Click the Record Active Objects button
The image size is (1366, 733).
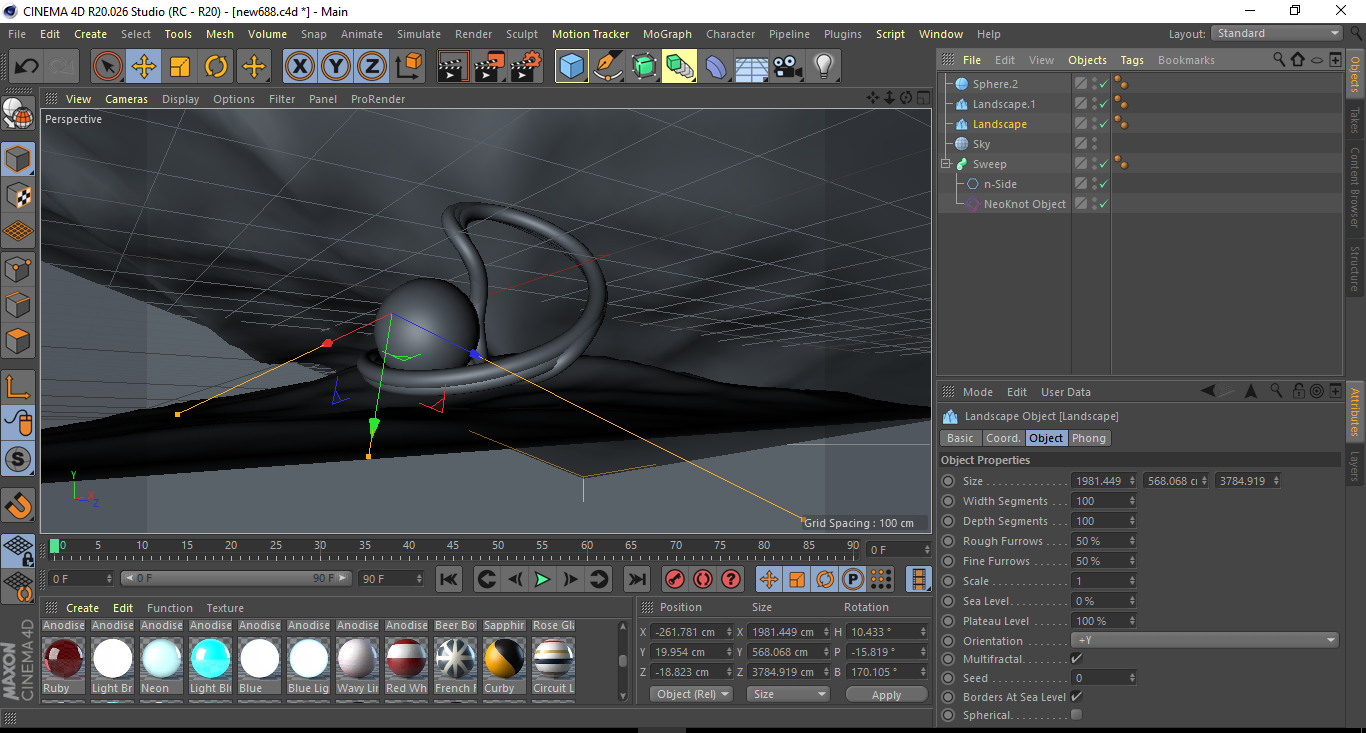(675, 579)
